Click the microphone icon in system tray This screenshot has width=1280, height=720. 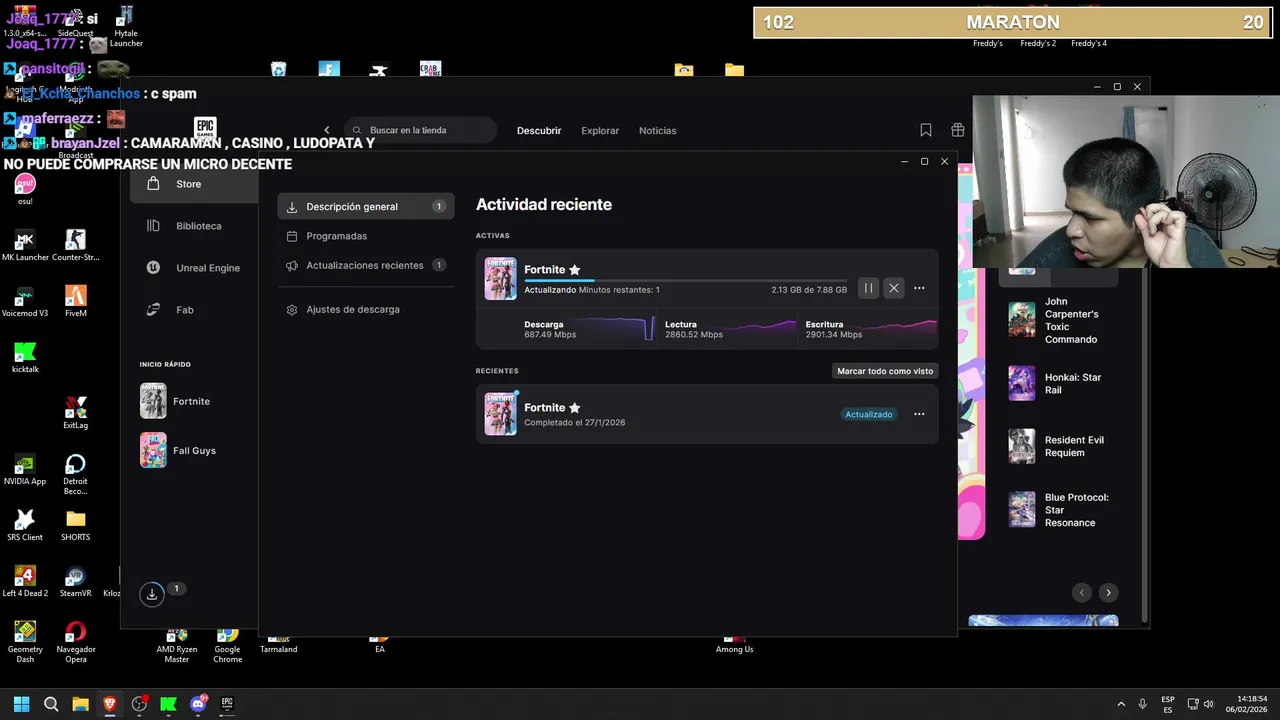pyautogui.click(x=1143, y=704)
